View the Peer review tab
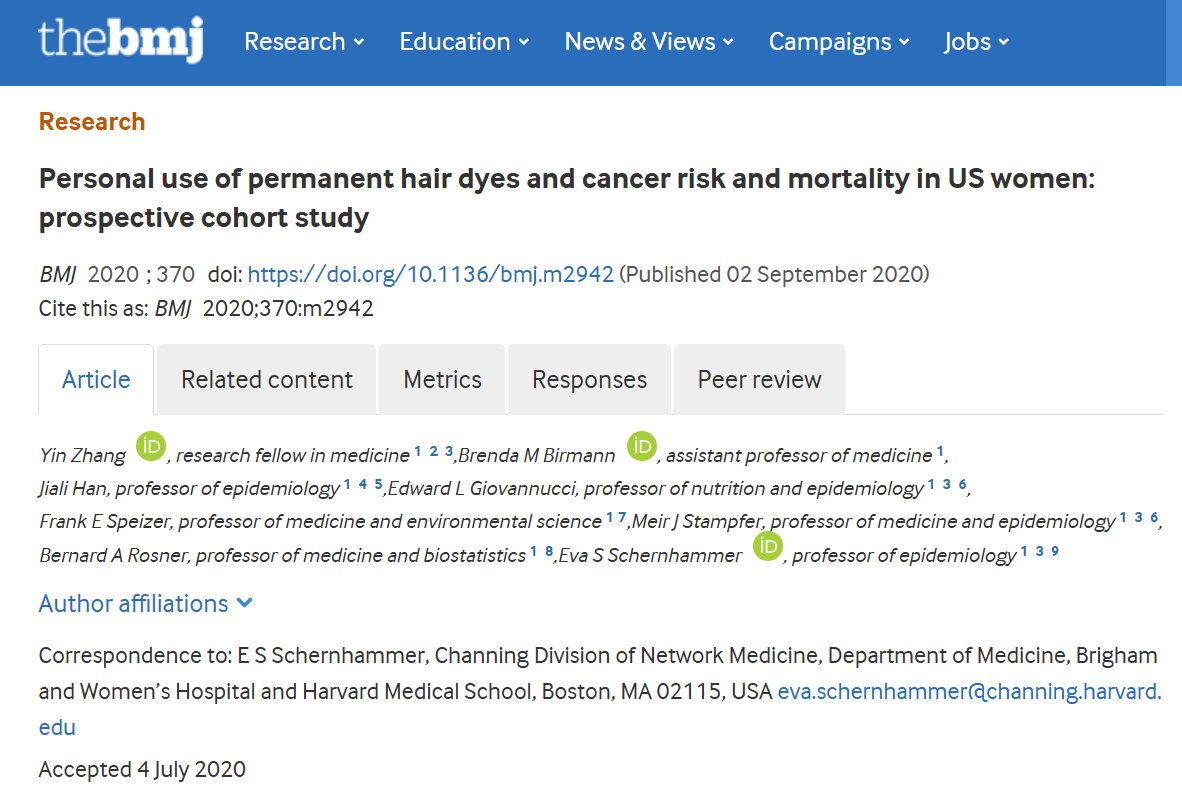The image size is (1182, 798). [x=759, y=380]
